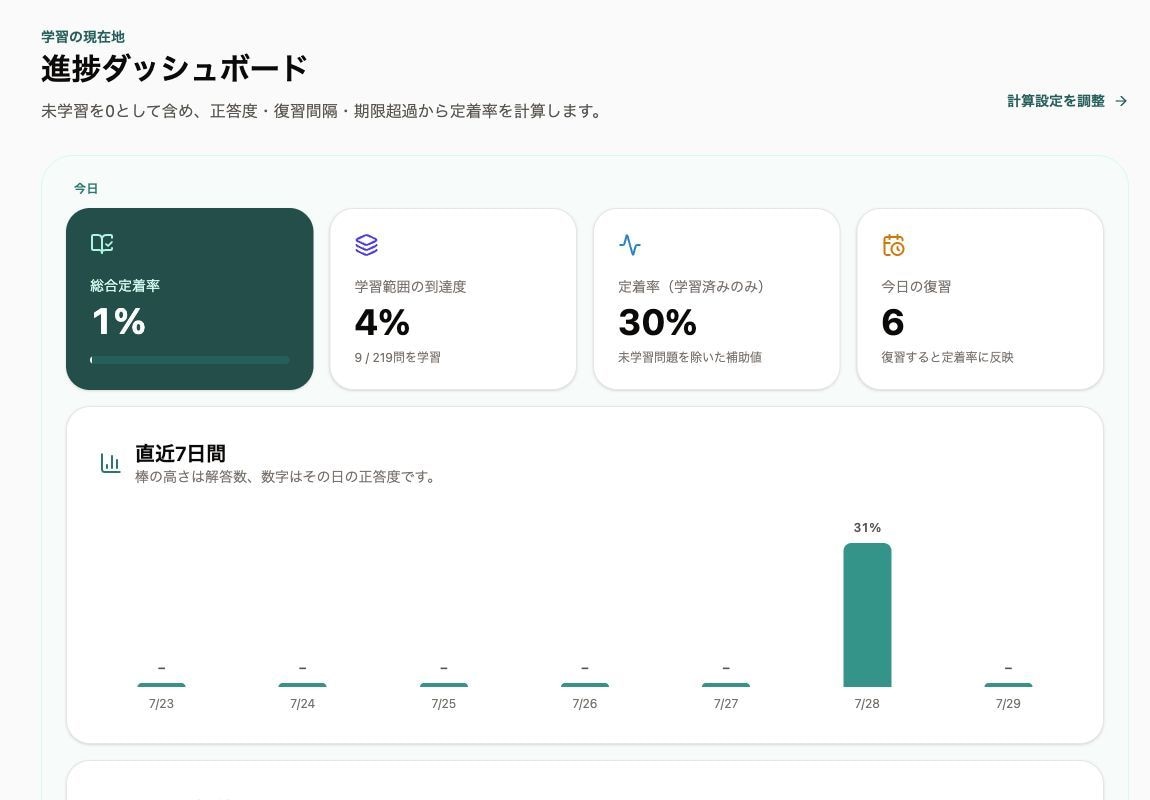This screenshot has height=800, width=1150.
Task: Click the 7/29 bar in the chart
Action: pyautogui.click(x=1008, y=685)
